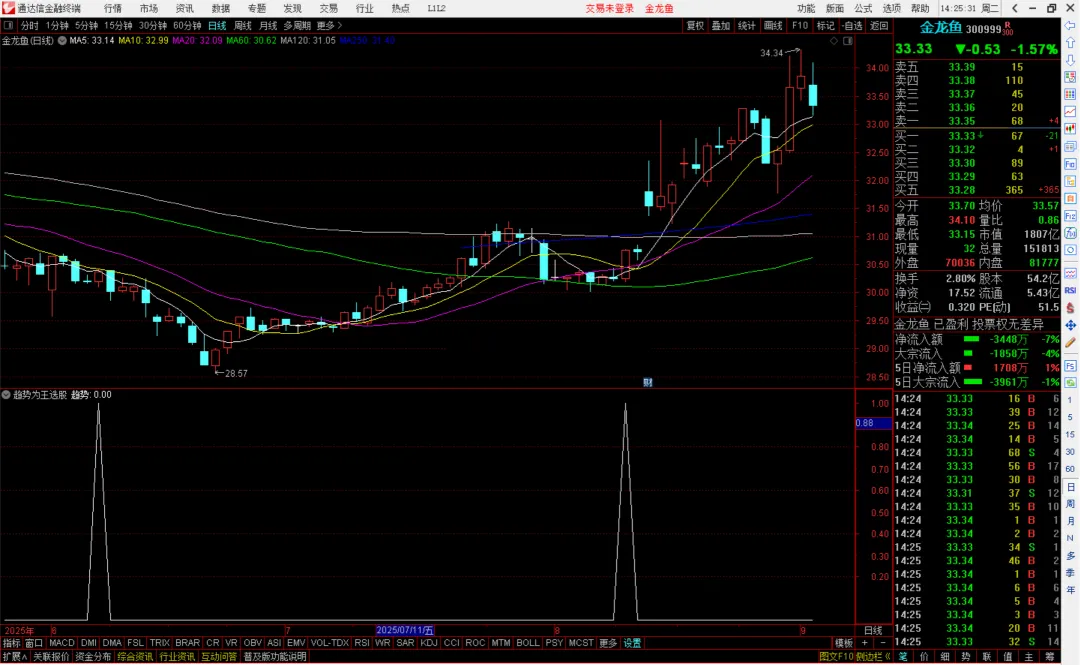Click the toolbar back chevron arrow
Image resolution: width=1080 pixels, height=665 pixels.
pos(1015,8)
